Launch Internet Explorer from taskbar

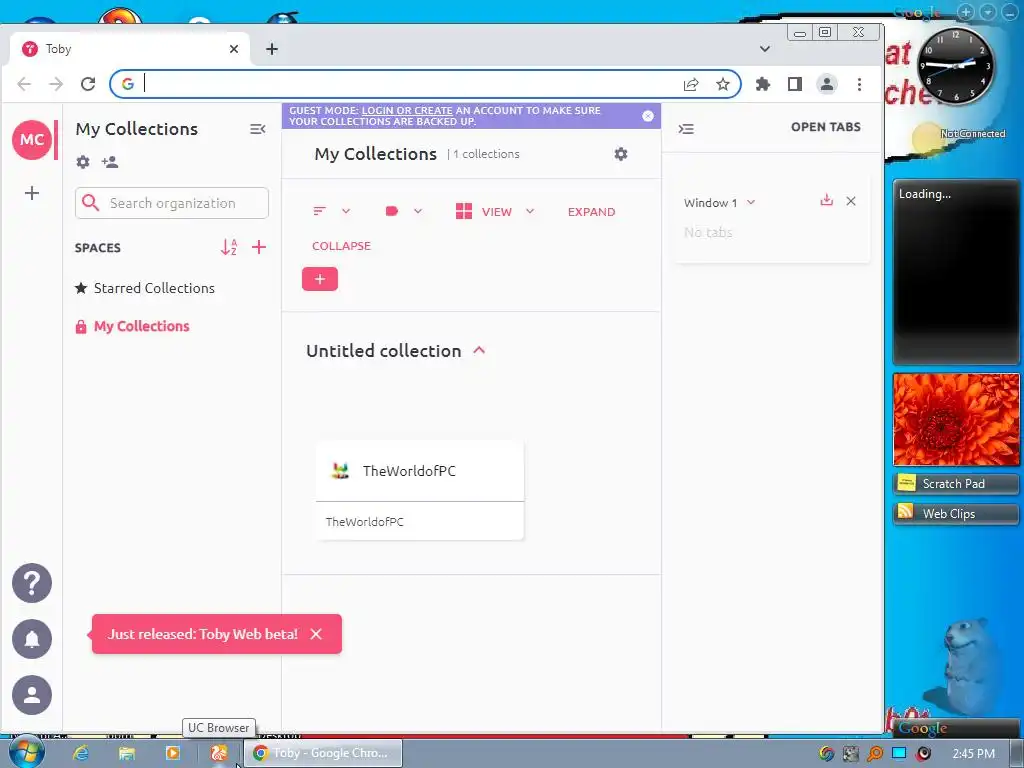coord(81,753)
